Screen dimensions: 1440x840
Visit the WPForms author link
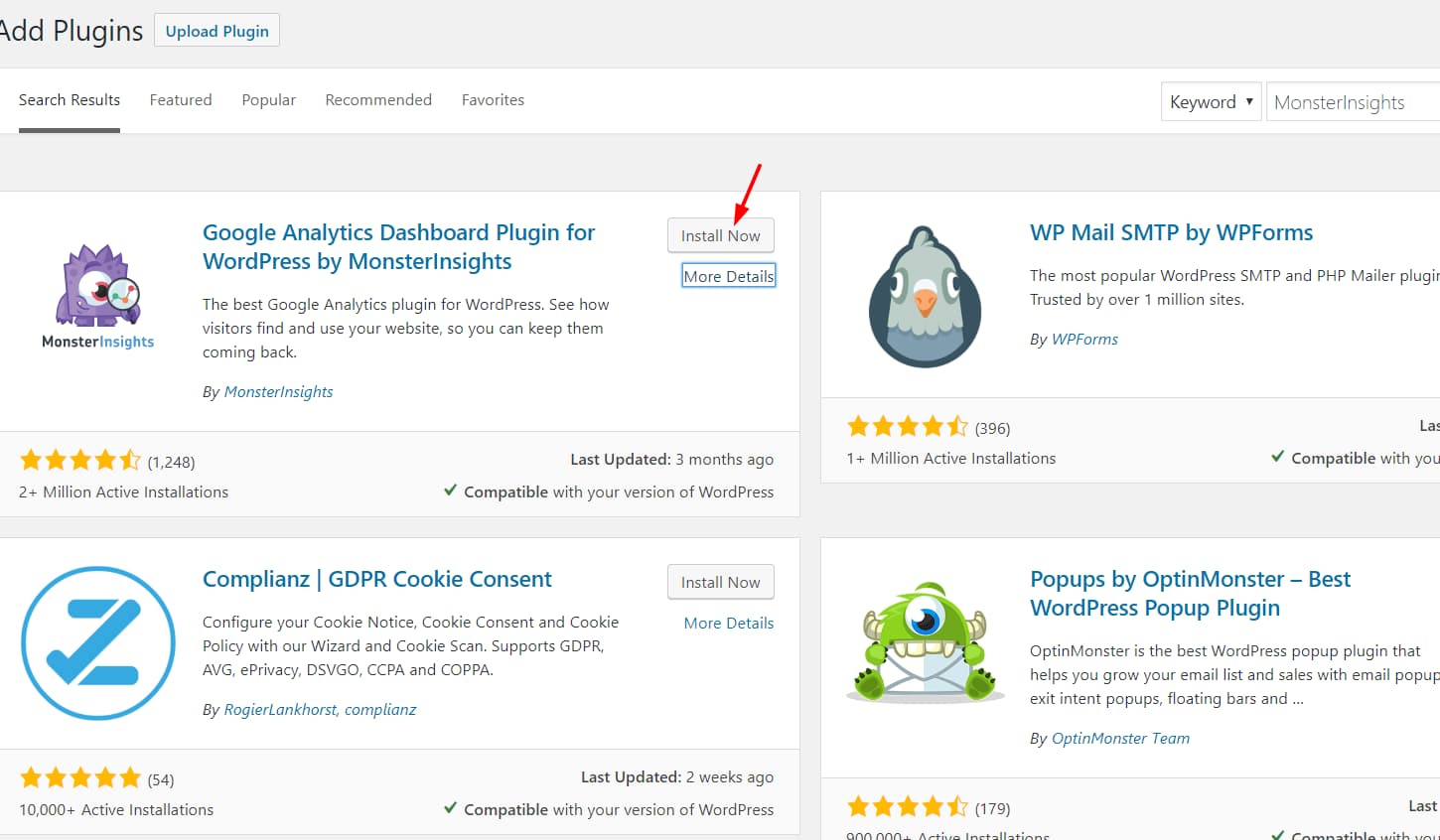pos(1084,339)
